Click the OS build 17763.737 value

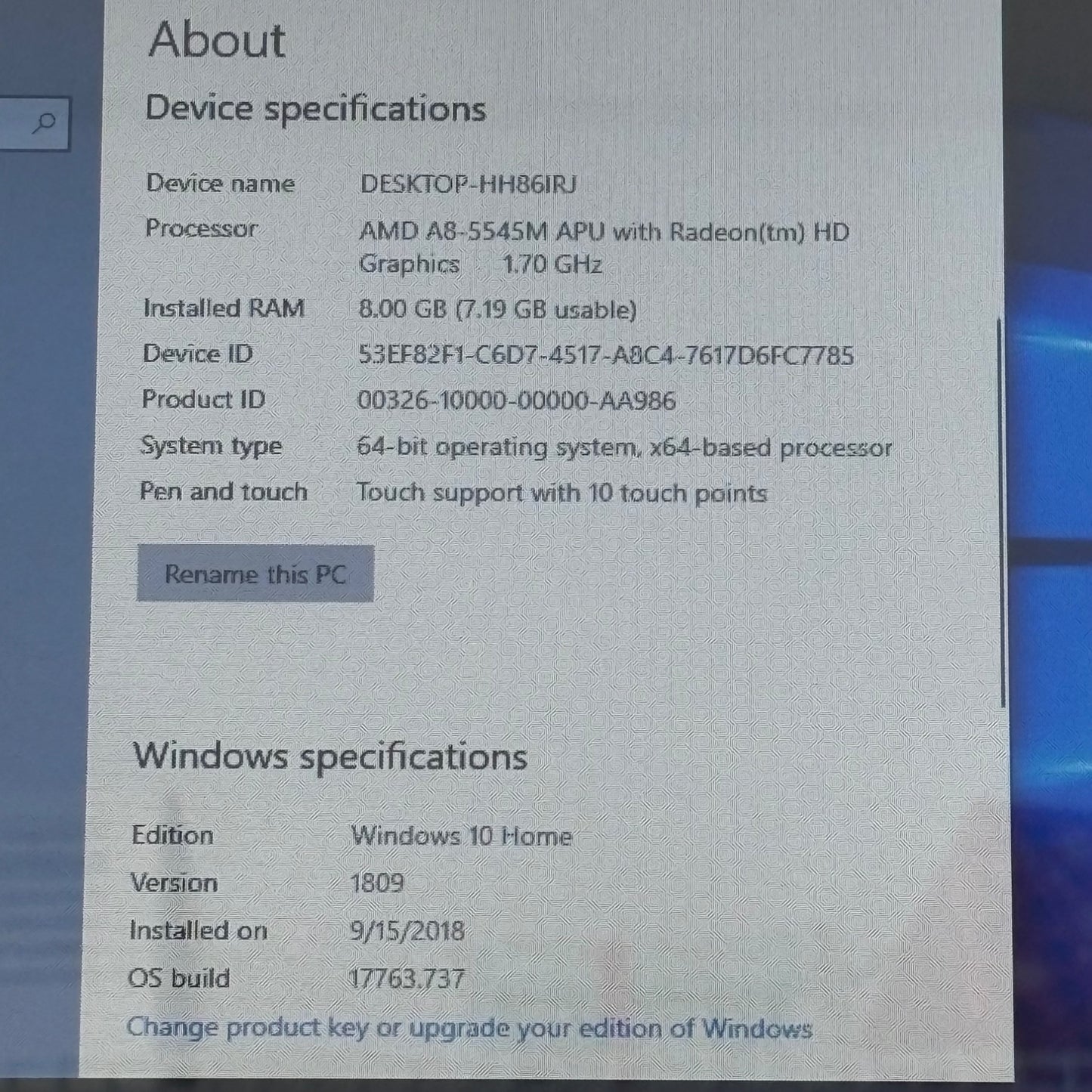[x=407, y=979]
